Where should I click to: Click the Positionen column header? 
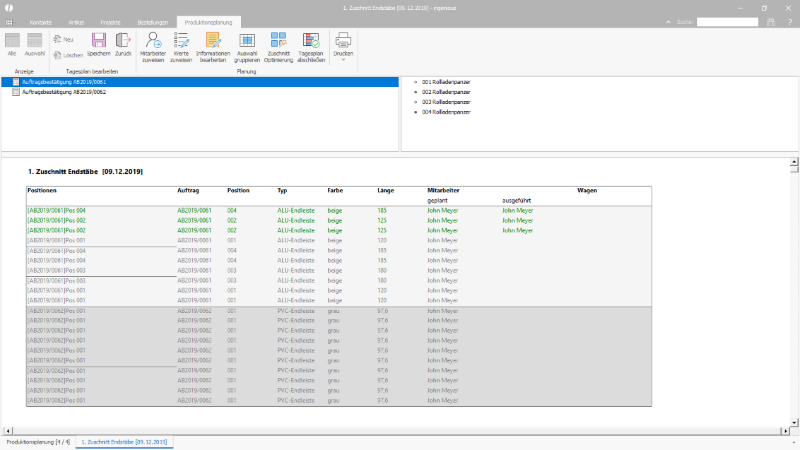42,190
